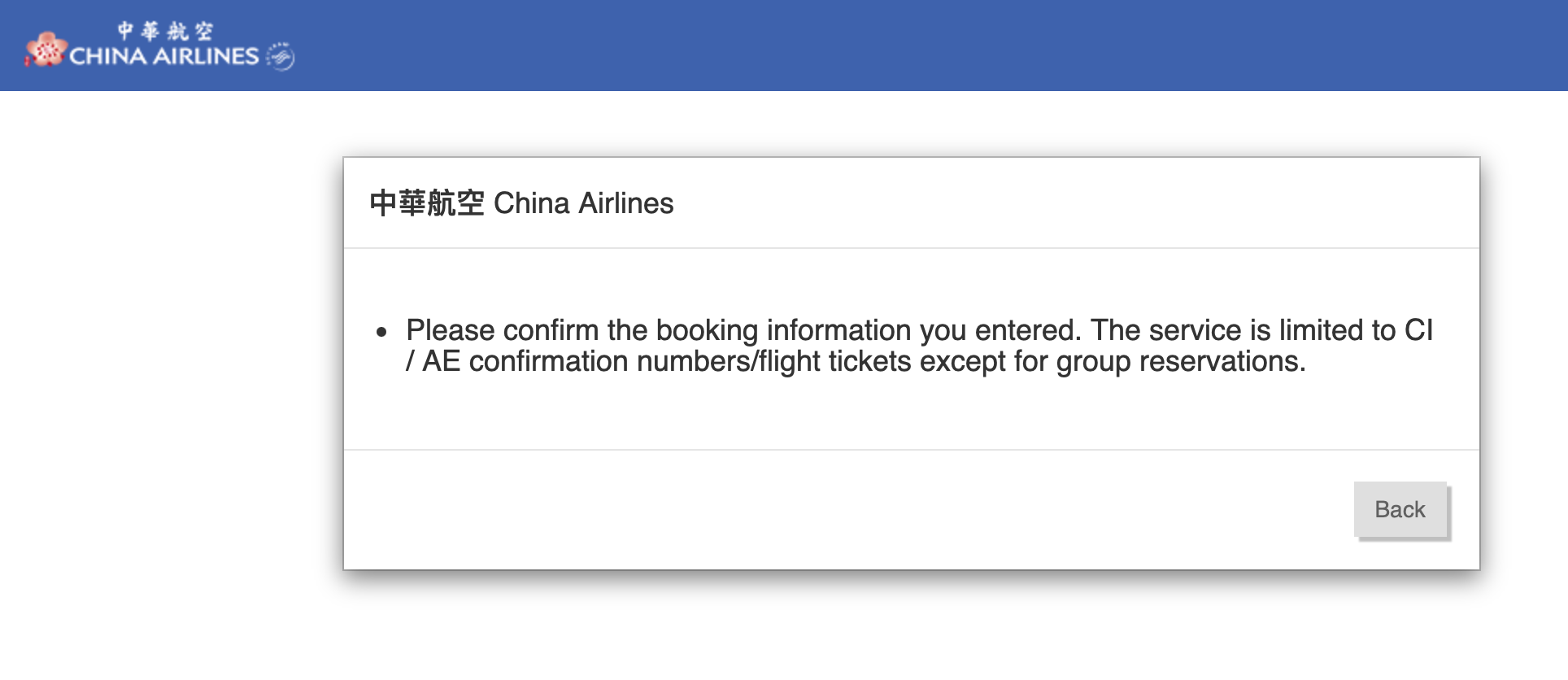Open the airline home via the header logo
1568x680 pixels.
click(155, 45)
